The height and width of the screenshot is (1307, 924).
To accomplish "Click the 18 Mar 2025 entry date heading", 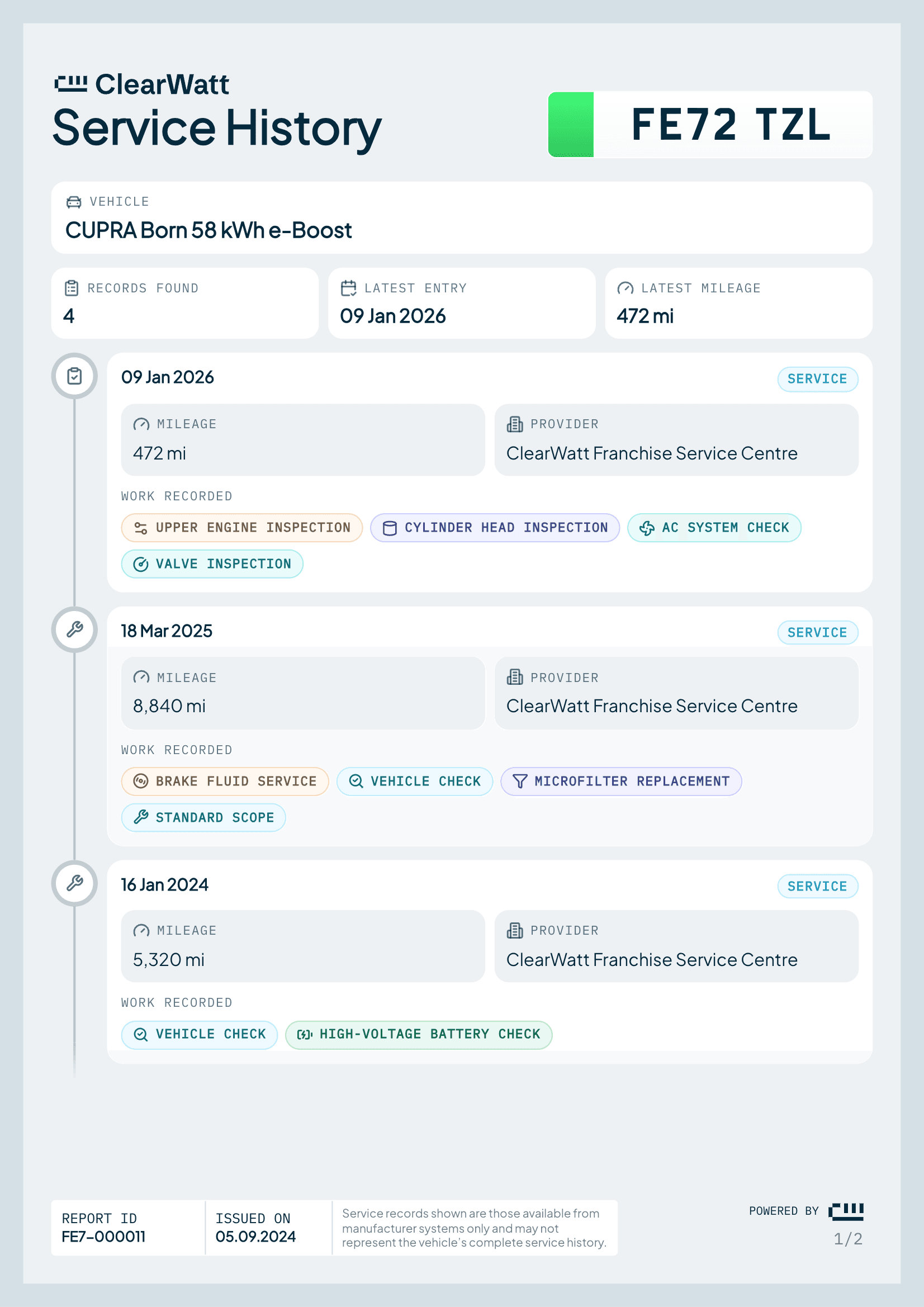I will (x=166, y=631).
